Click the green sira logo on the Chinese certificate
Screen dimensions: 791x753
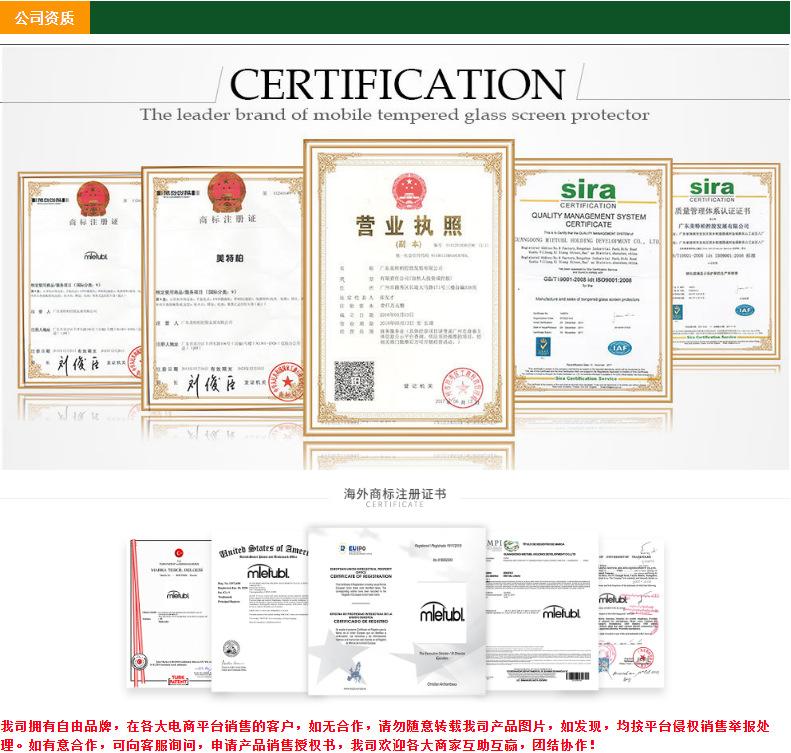click(712, 188)
